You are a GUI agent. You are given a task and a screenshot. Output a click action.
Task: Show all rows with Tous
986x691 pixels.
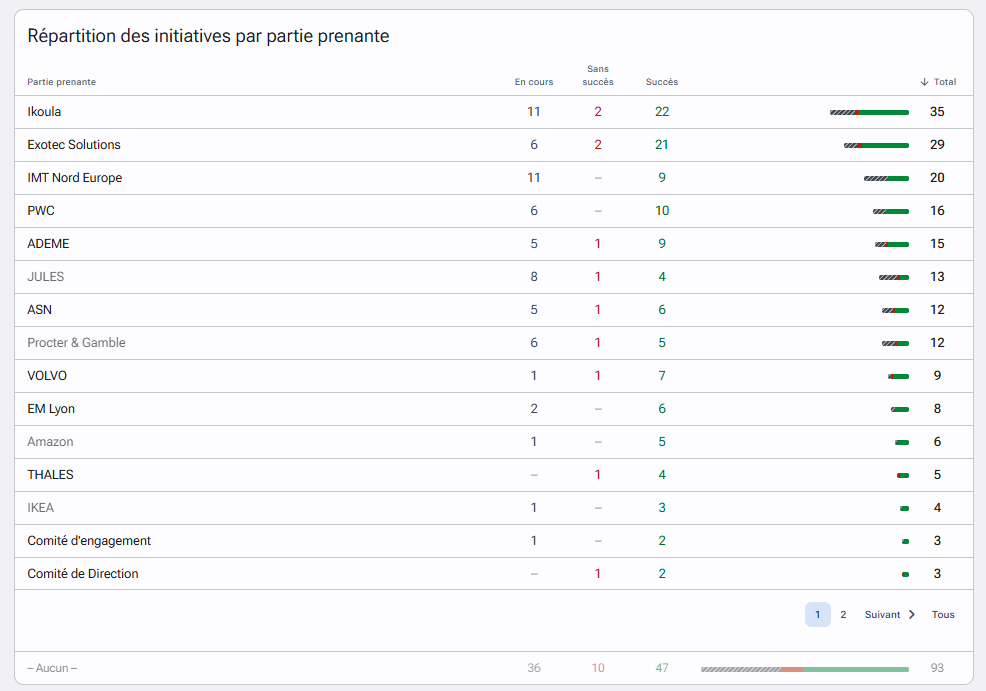943,614
